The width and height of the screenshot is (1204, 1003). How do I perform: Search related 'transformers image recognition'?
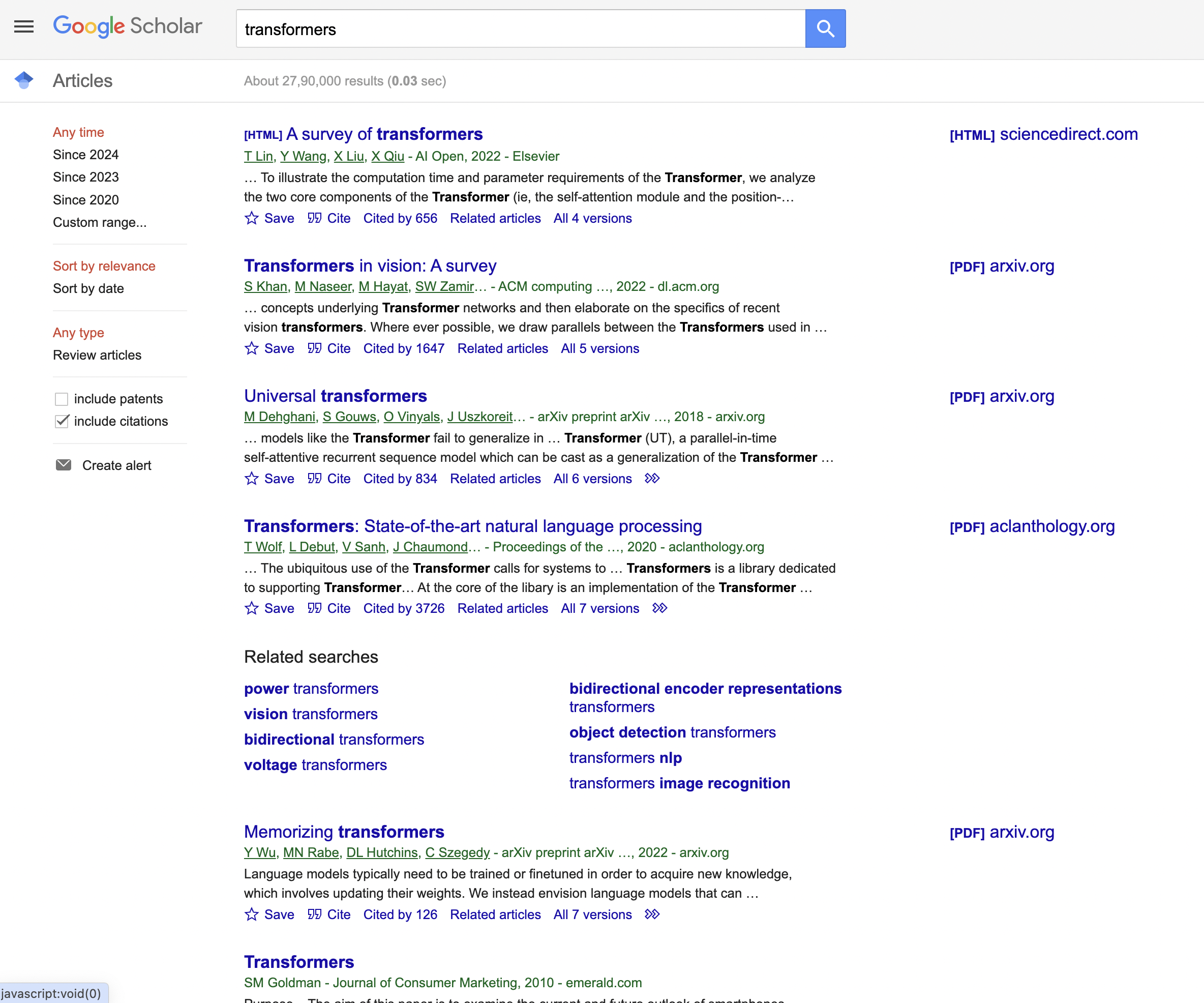679,783
